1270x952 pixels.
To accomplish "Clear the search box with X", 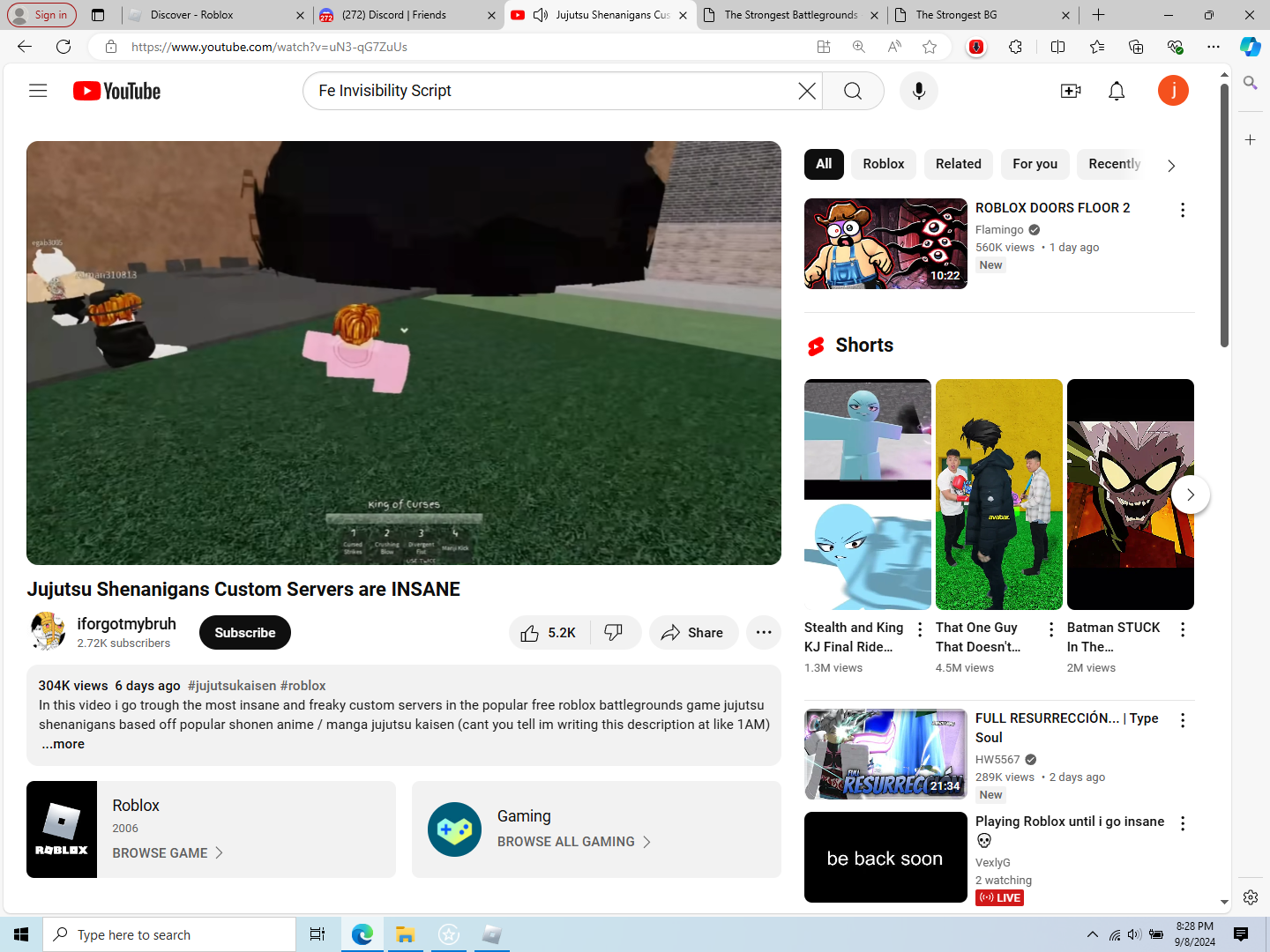I will [x=806, y=91].
